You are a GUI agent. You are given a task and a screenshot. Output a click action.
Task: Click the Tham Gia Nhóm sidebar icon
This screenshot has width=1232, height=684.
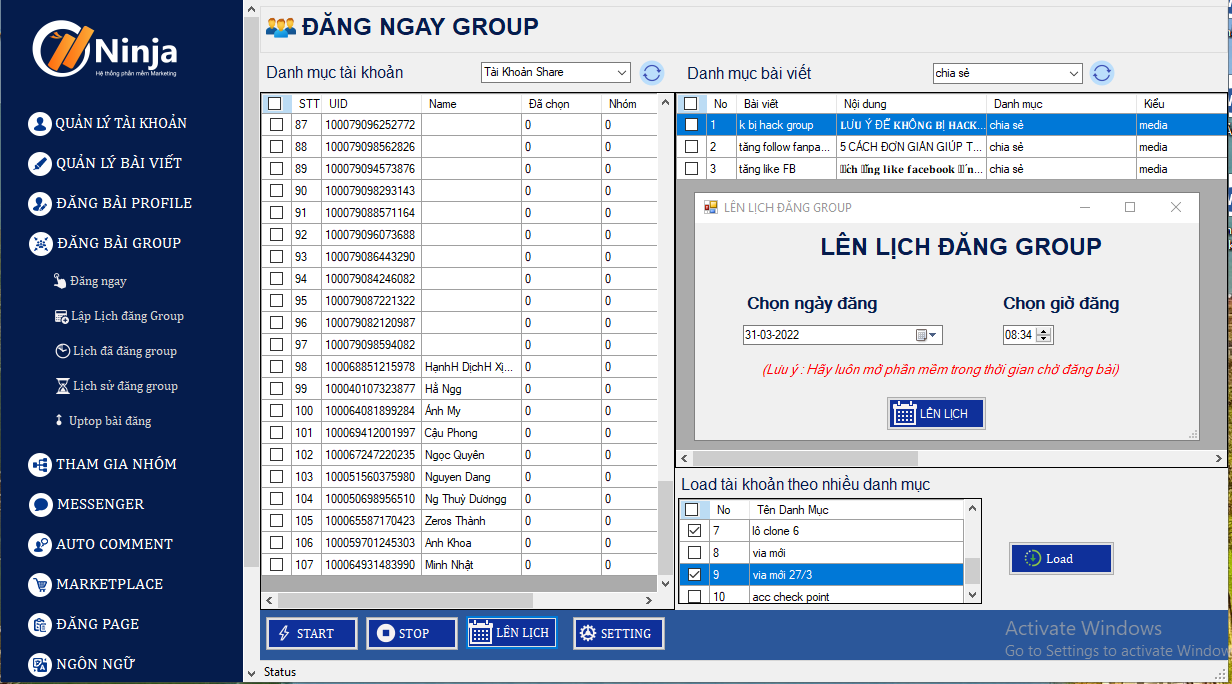(40, 464)
